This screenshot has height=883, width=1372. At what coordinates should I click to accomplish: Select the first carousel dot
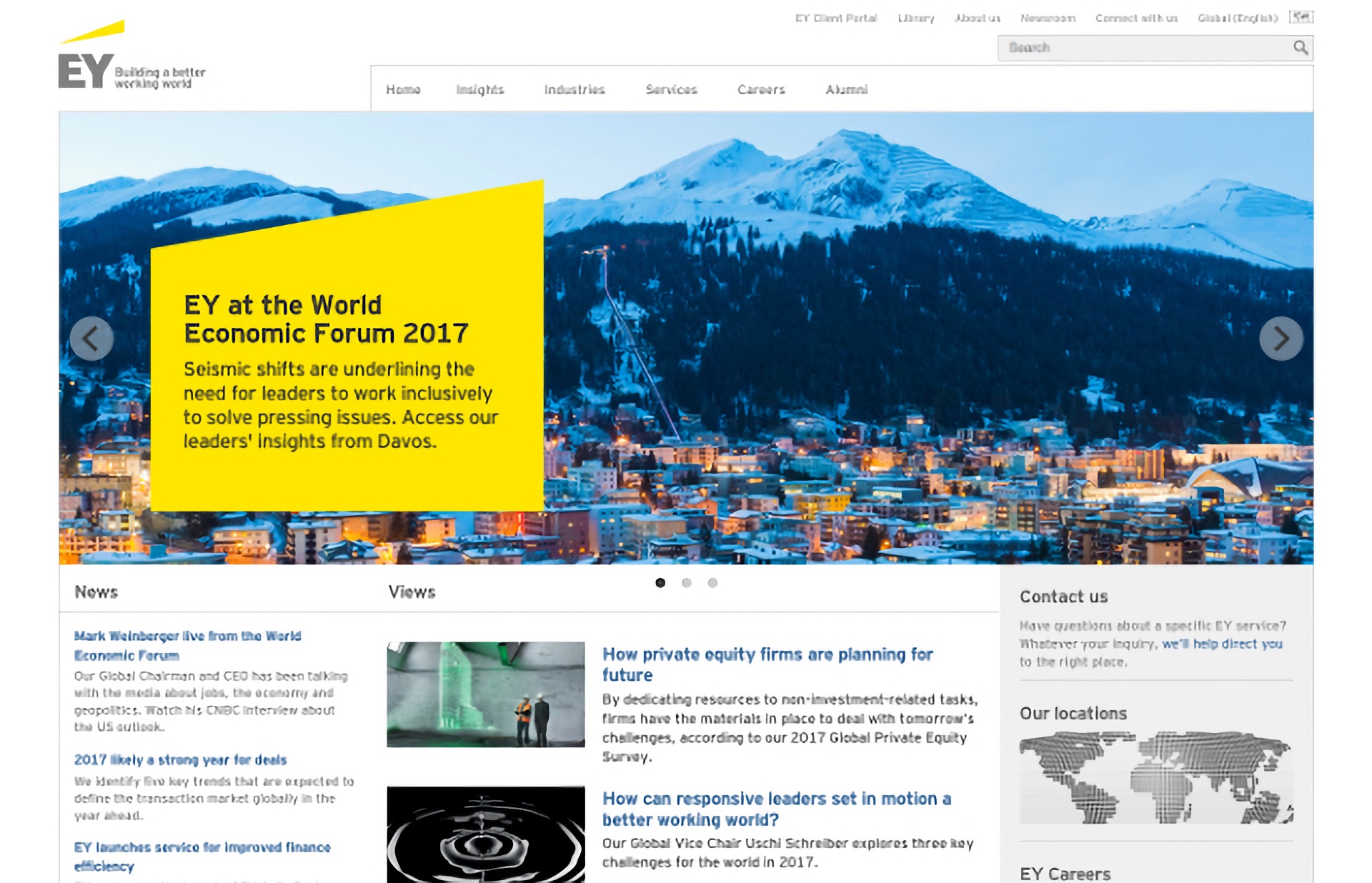(660, 583)
